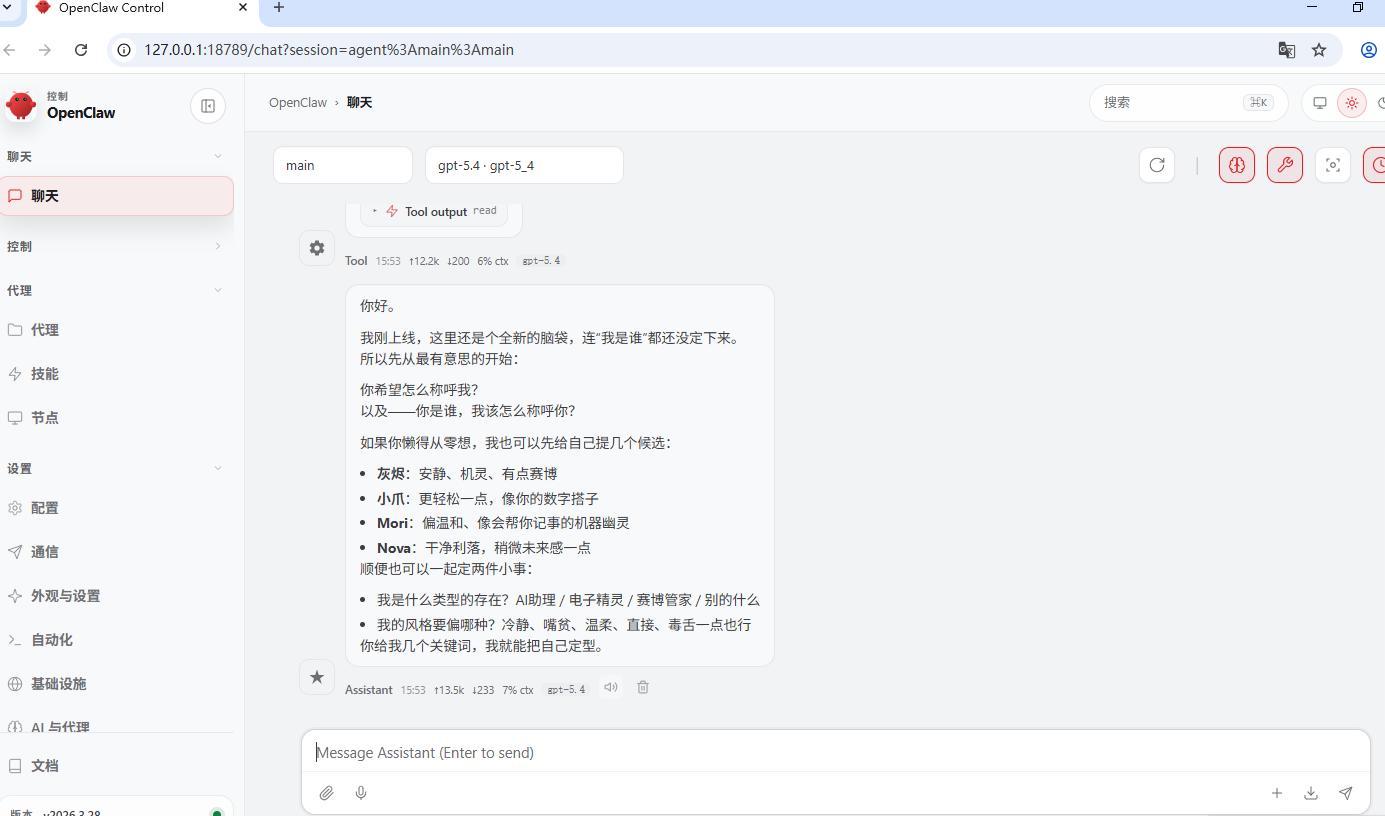Collapse the 设置 section header chevron
The width and height of the screenshot is (1385, 816).
tap(218, 468)
